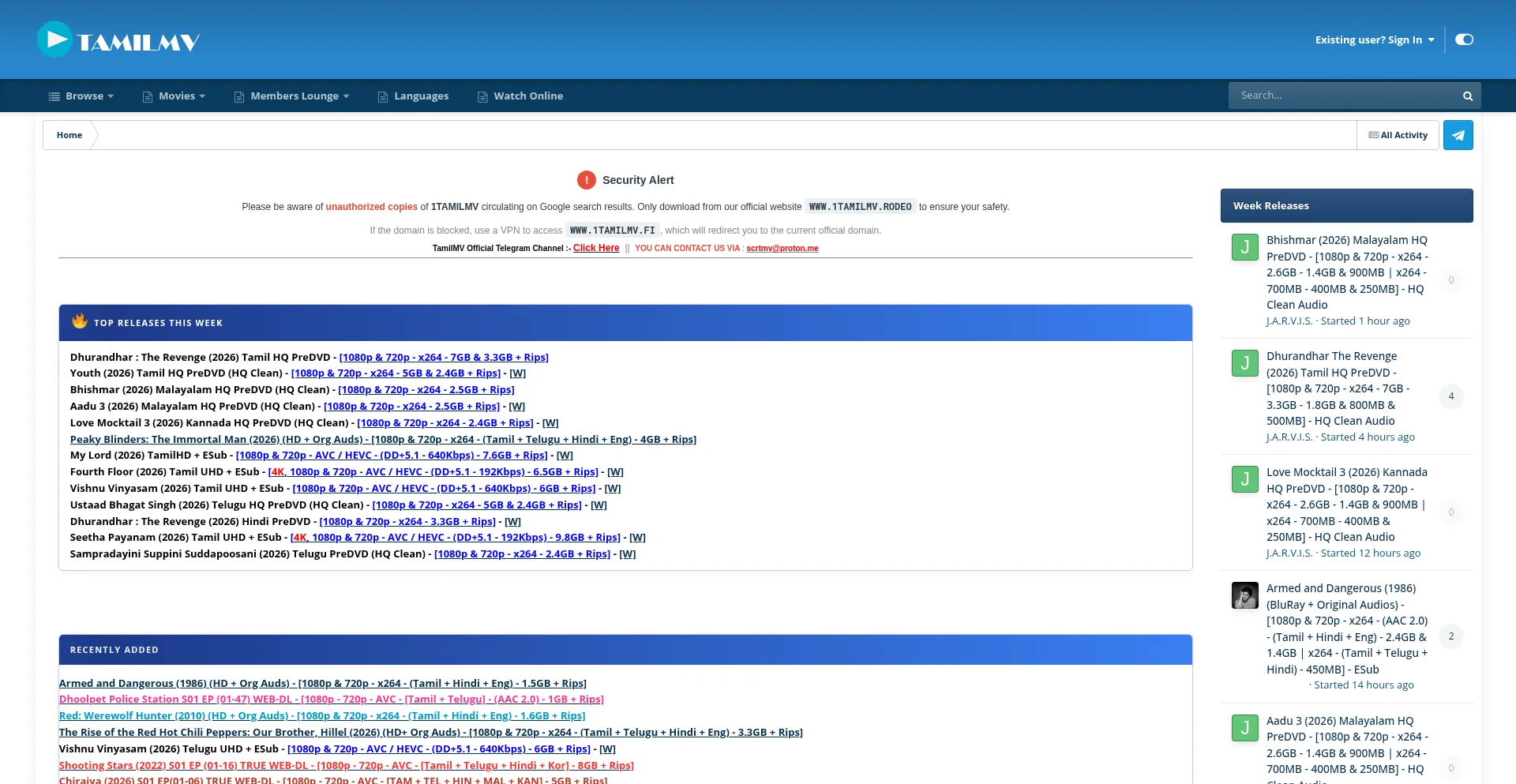Open Dhurandhar Tamil HQ PreDVD 7GB link
The height and width of the screenshot is (784, 1516).
tap(444, 358)
